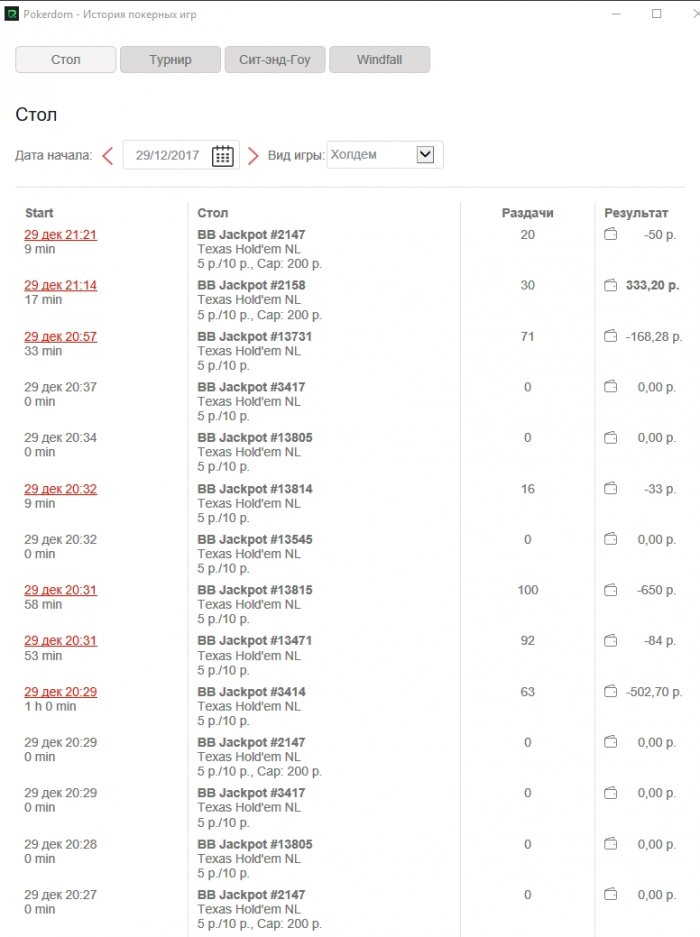The height and width of the screenshot is (937, 700).
Task: Click wallet icon for BB Jackpot #2158 result
Action: pos(610,286)
